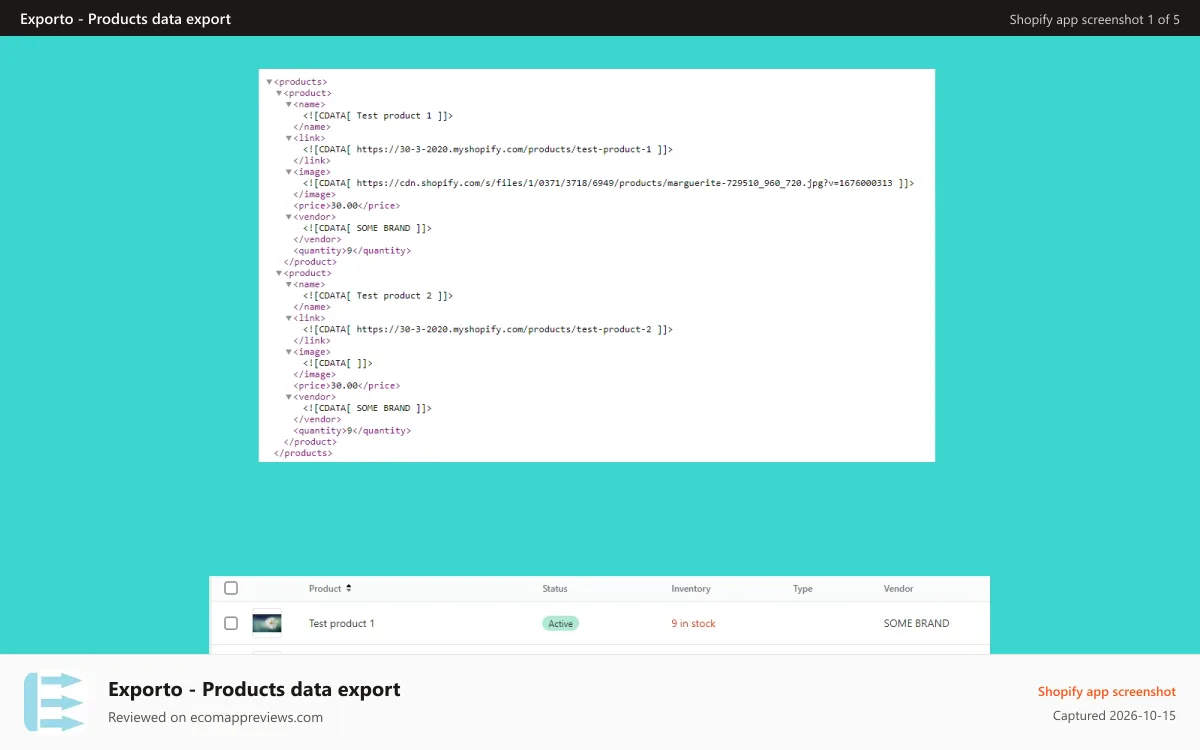The width and height of the screenshot is (1200, 750).
Task: Click the test-product-1 myshopify URL in XML
Action: tap(504, 149)
